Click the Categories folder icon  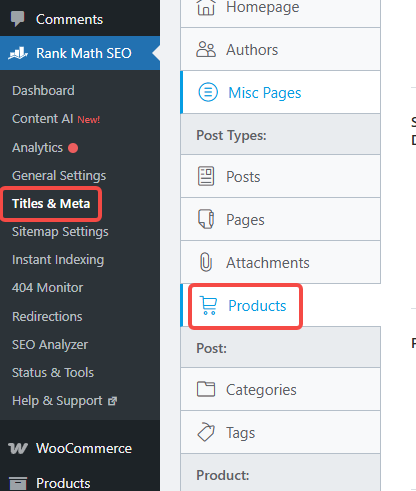coord(206,389)
